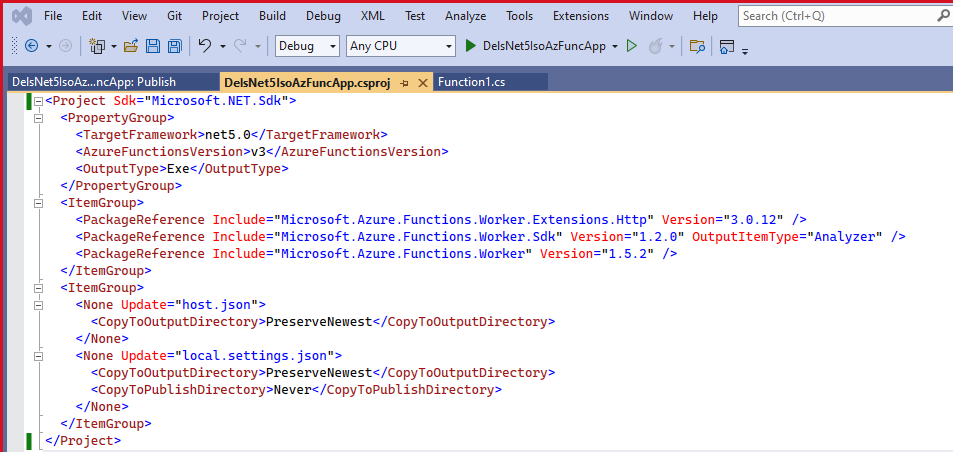
Task: Click Start Without Debugging outline play icon
Action: click(631, 46)
